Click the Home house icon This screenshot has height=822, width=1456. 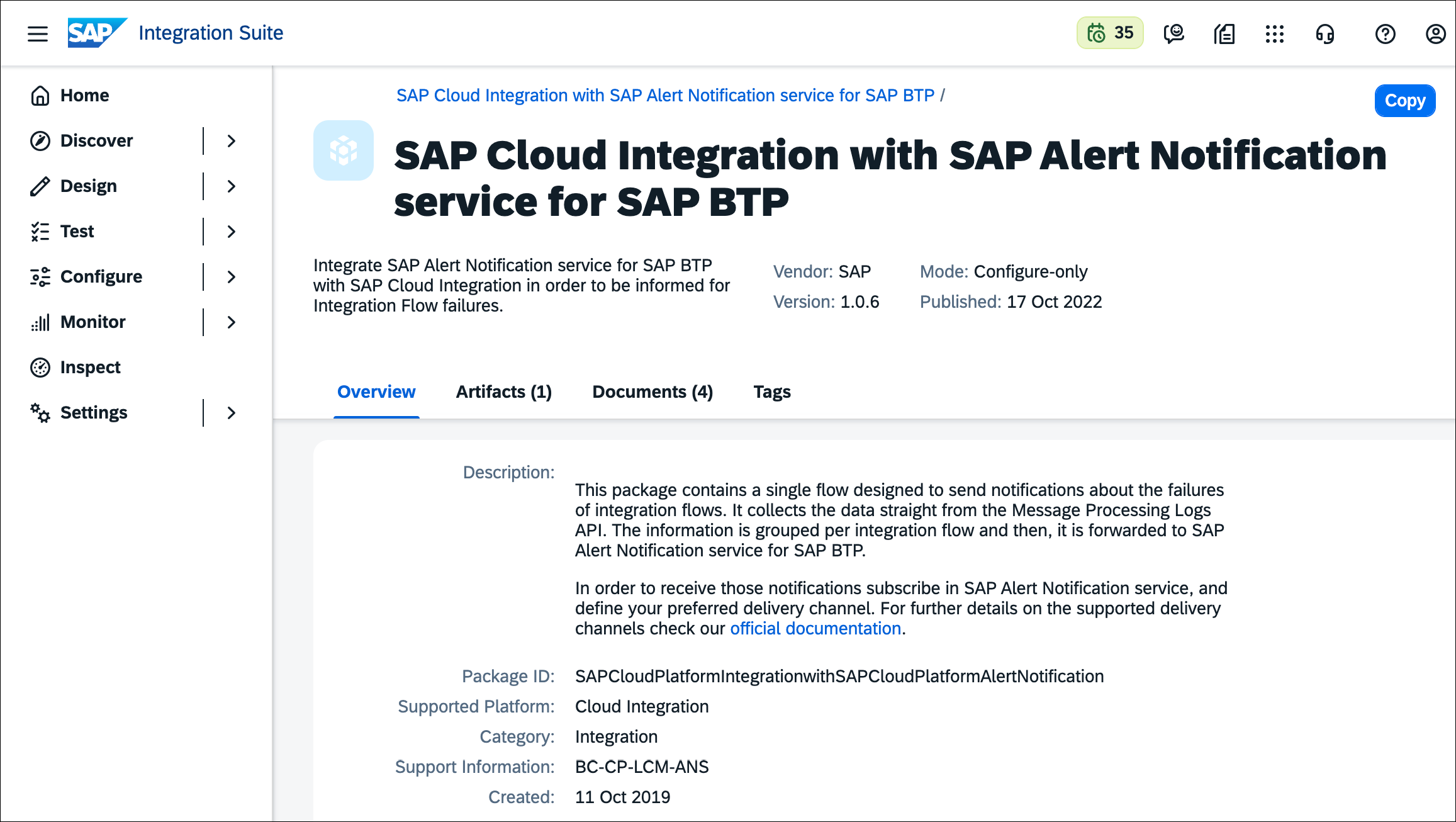pyautogui.click(x=40, y=96)
